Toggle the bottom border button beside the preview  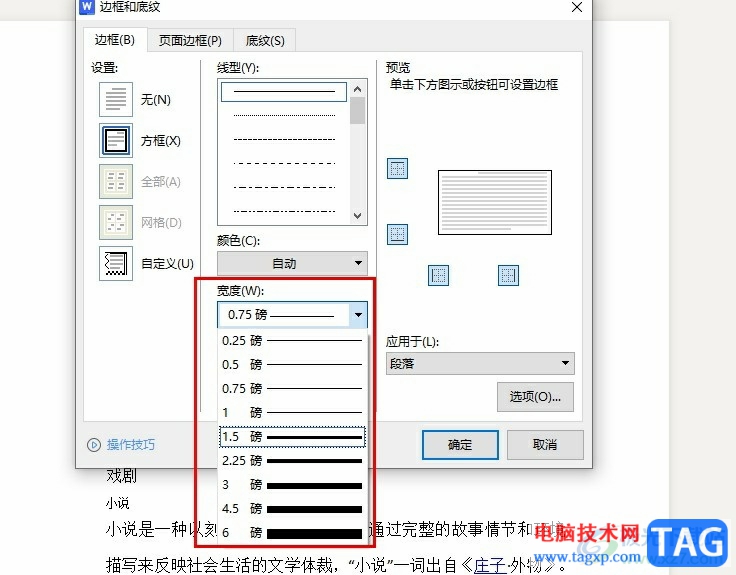[x=398, y=234]
